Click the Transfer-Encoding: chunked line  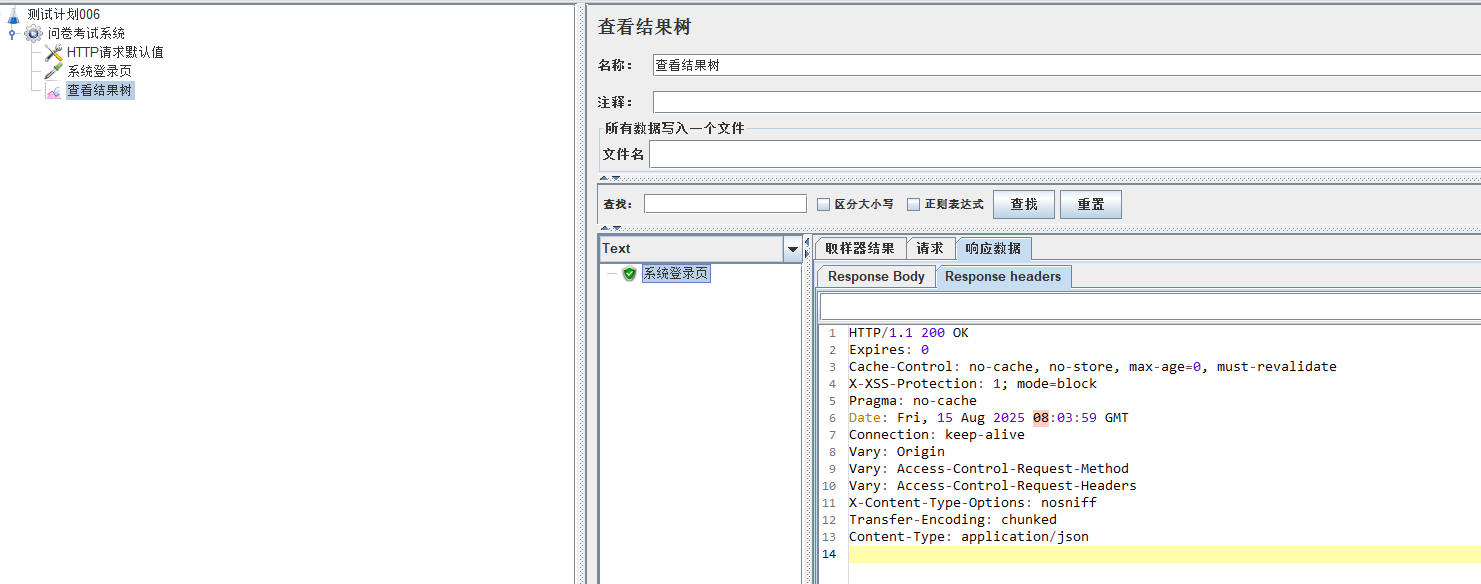pos(952,519)
